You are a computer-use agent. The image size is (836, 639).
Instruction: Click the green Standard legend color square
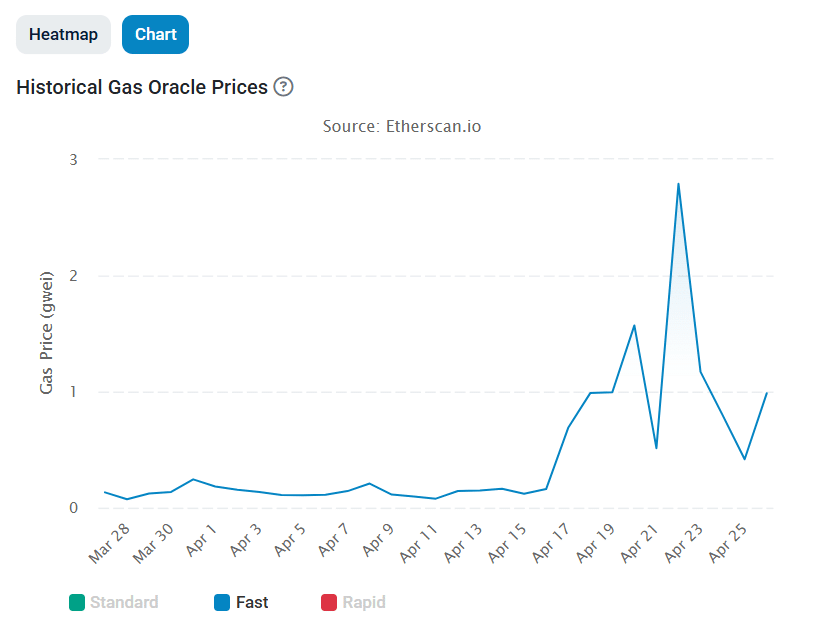pos(77,602)
